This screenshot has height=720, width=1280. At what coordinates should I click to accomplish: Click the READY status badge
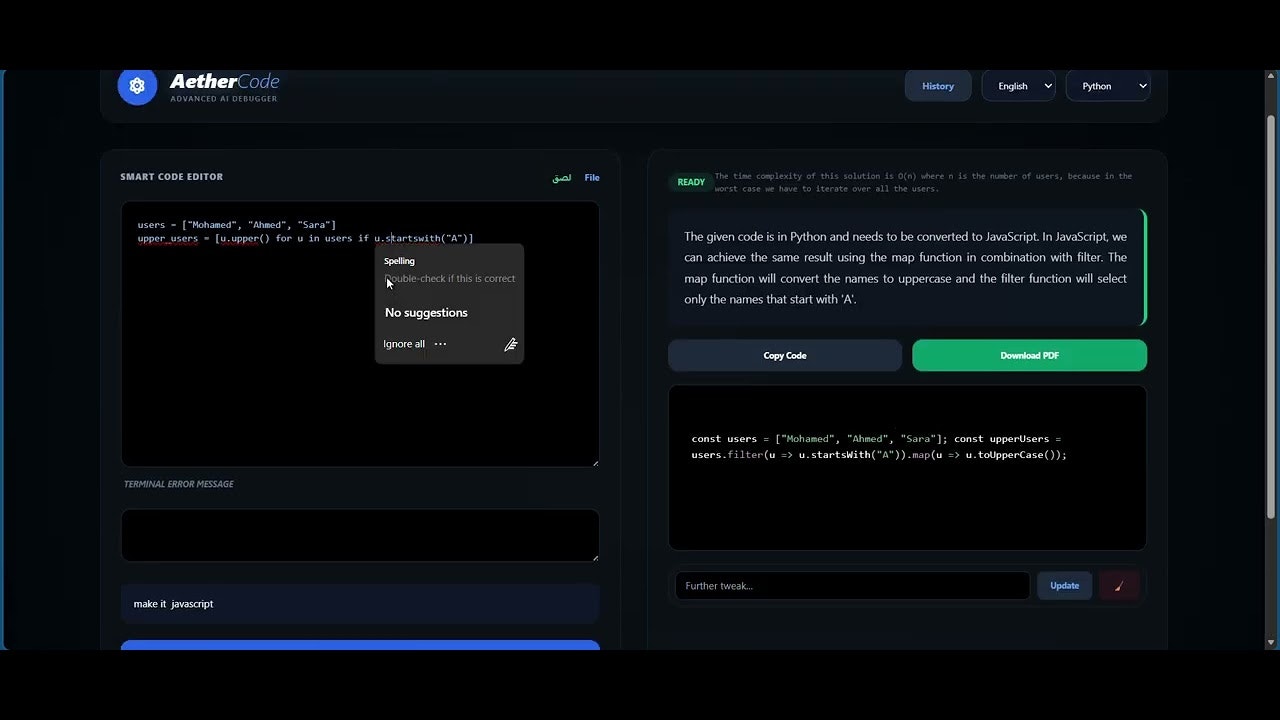[x=691, y=182]
